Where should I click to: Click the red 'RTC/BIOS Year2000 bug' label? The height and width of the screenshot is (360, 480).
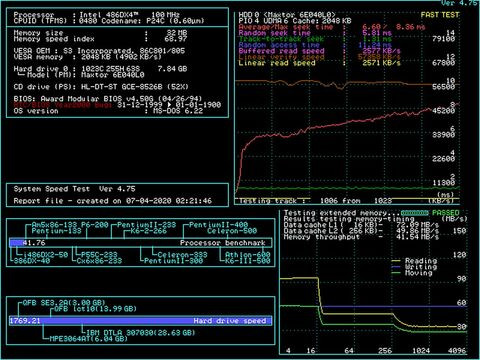tap(62, 105)
